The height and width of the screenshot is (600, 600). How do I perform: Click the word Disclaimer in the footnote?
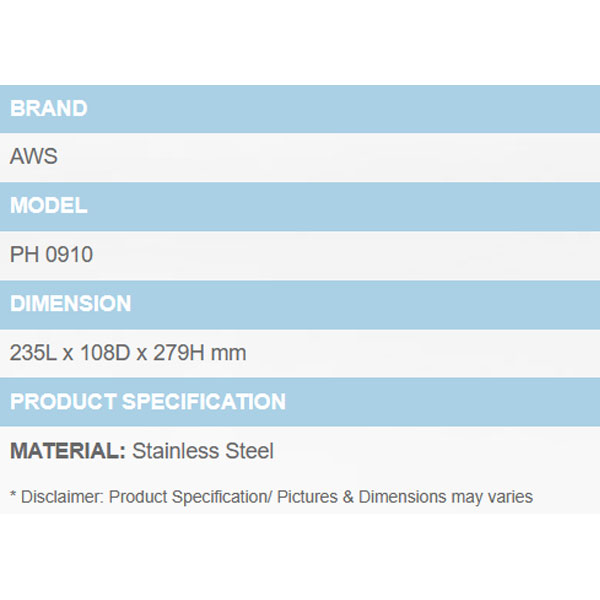click(60, 497)
